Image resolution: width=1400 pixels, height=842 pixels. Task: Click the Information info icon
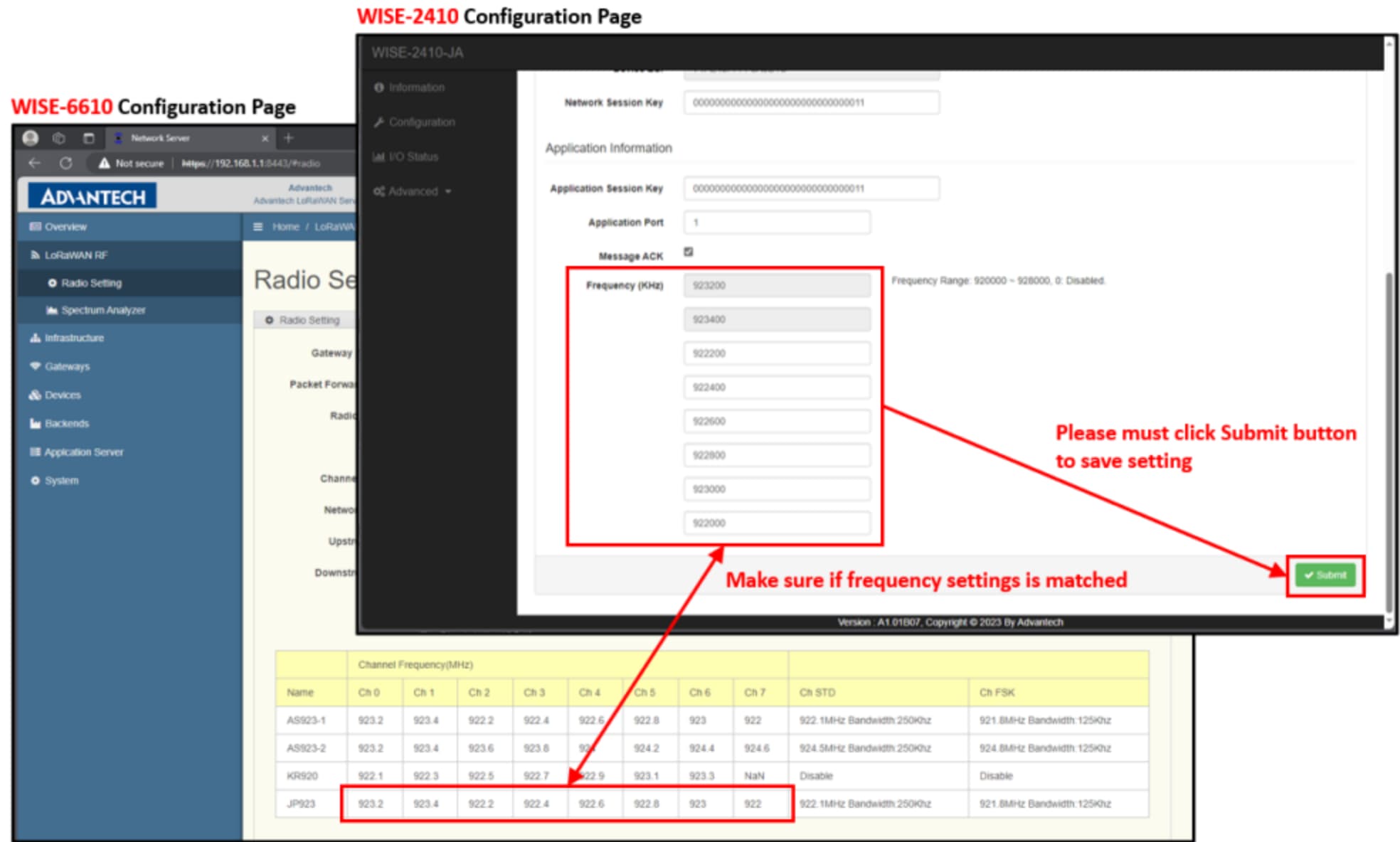[x=379, y=87]
